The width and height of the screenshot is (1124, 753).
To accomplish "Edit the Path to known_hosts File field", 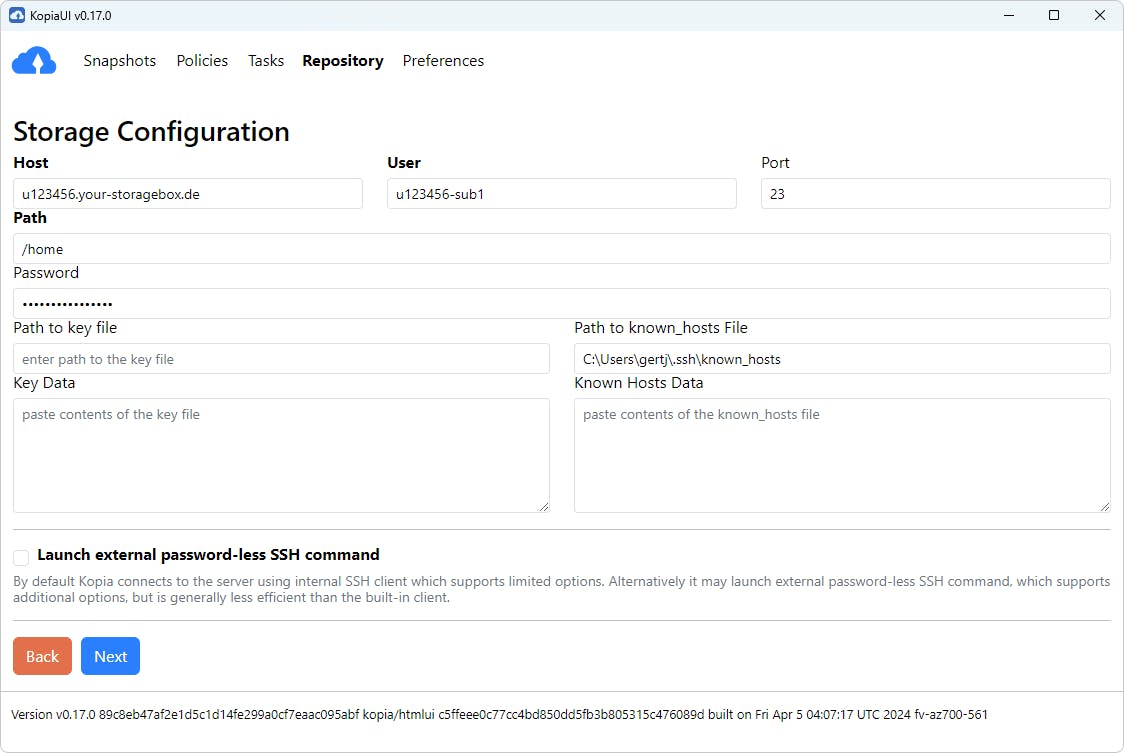I will 842,359.
